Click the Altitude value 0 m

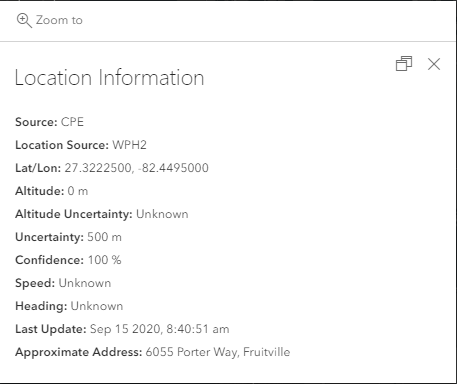(78, 191)
